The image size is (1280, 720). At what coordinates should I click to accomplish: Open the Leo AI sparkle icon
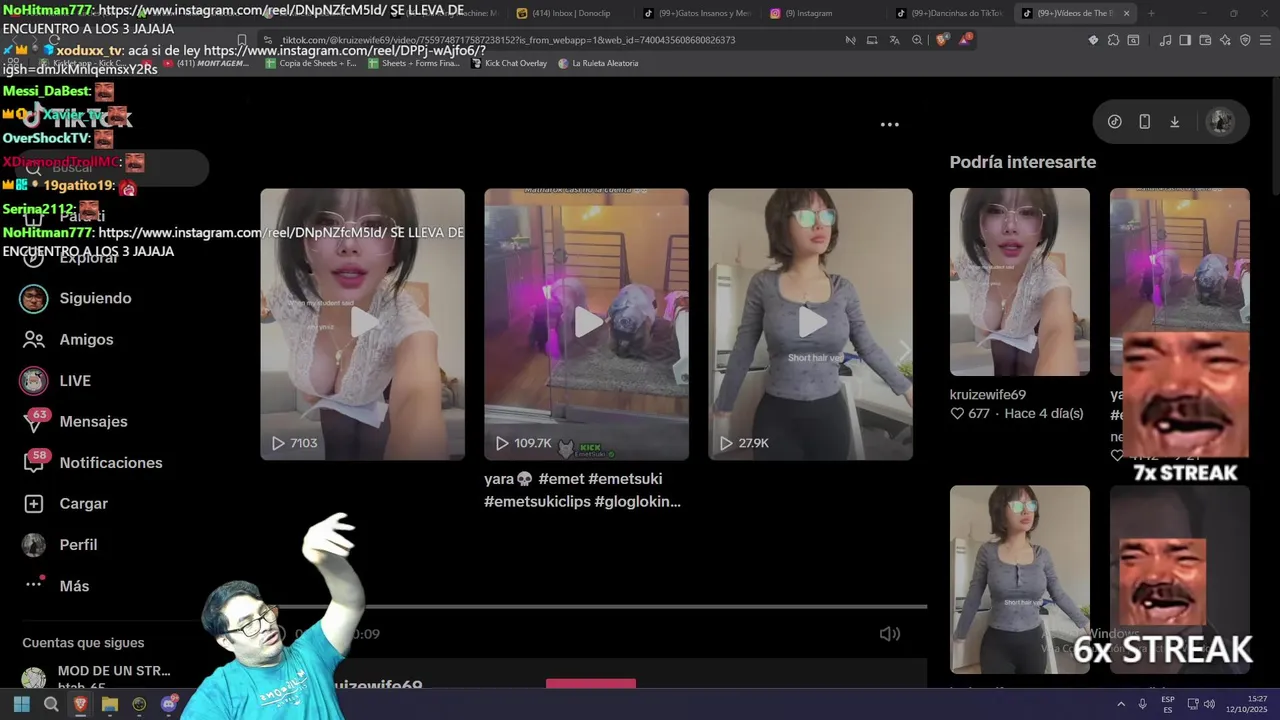[1225, 40]
